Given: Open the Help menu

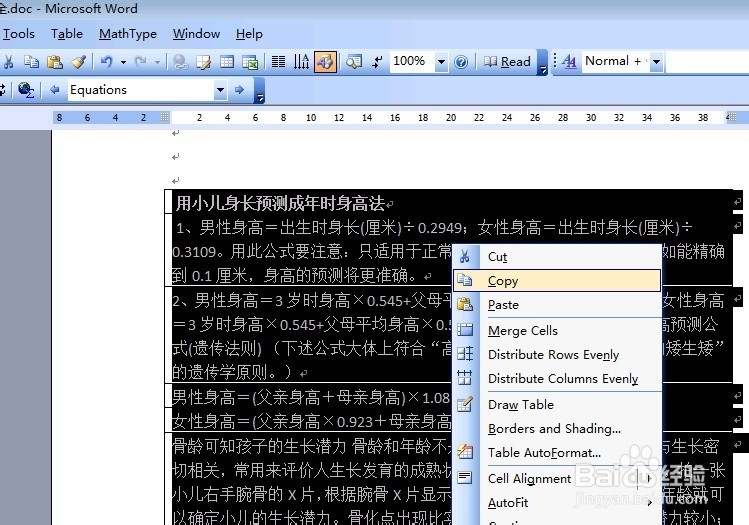Looking at the screenshot, I should point(249,34).
